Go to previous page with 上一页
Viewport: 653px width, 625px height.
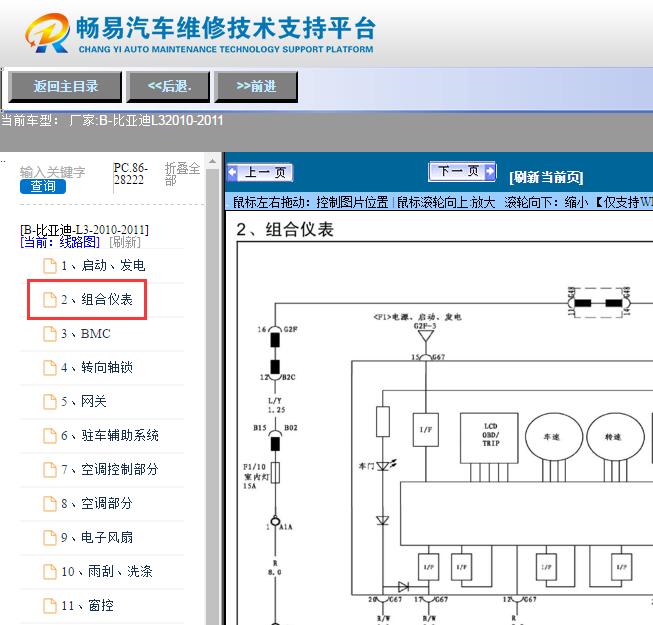260,172
